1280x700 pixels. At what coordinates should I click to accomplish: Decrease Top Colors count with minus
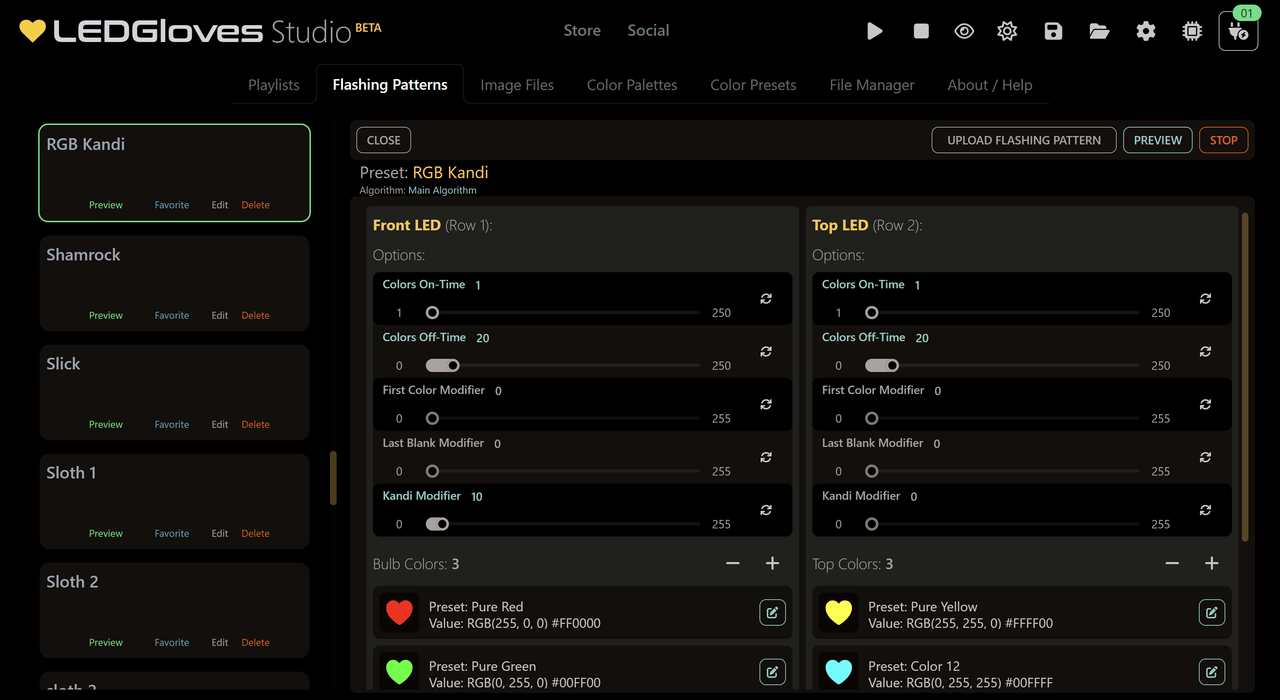[x=1172, y=564]
